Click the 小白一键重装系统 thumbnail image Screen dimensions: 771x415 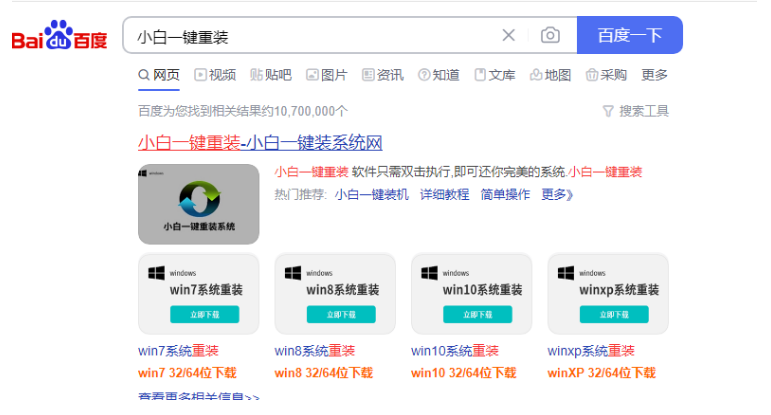click(x=199, y=204)
